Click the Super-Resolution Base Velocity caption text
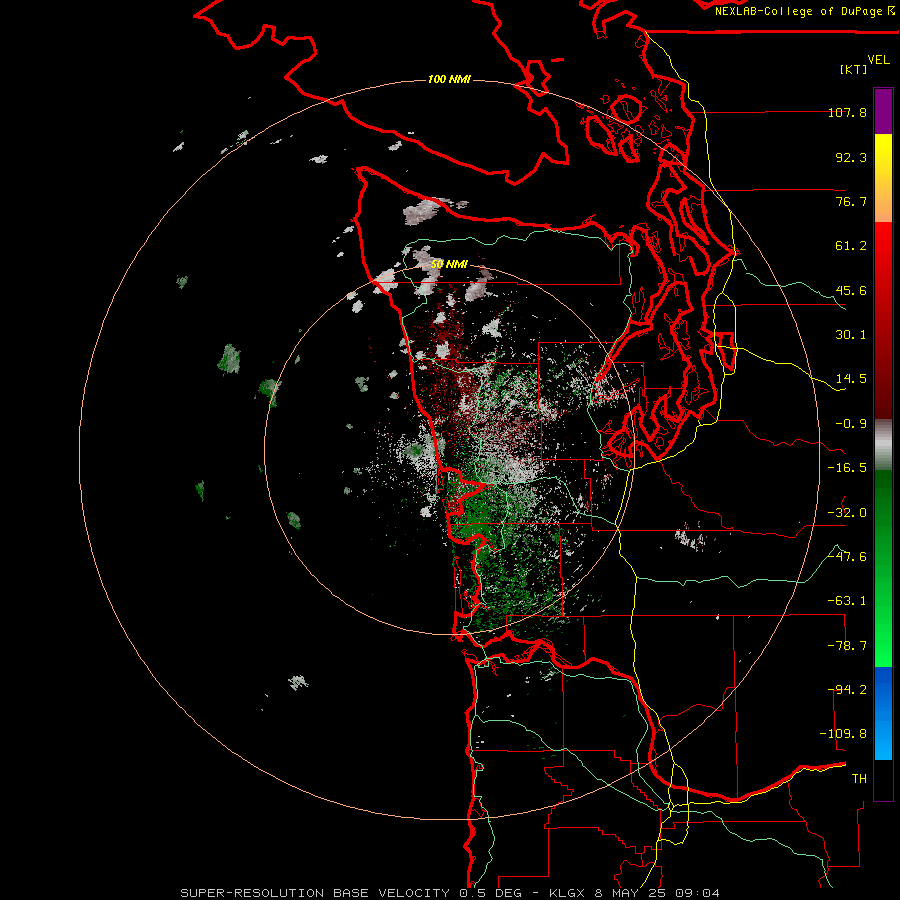This screenshot has height=900, width=900. [x=449, y=893]
